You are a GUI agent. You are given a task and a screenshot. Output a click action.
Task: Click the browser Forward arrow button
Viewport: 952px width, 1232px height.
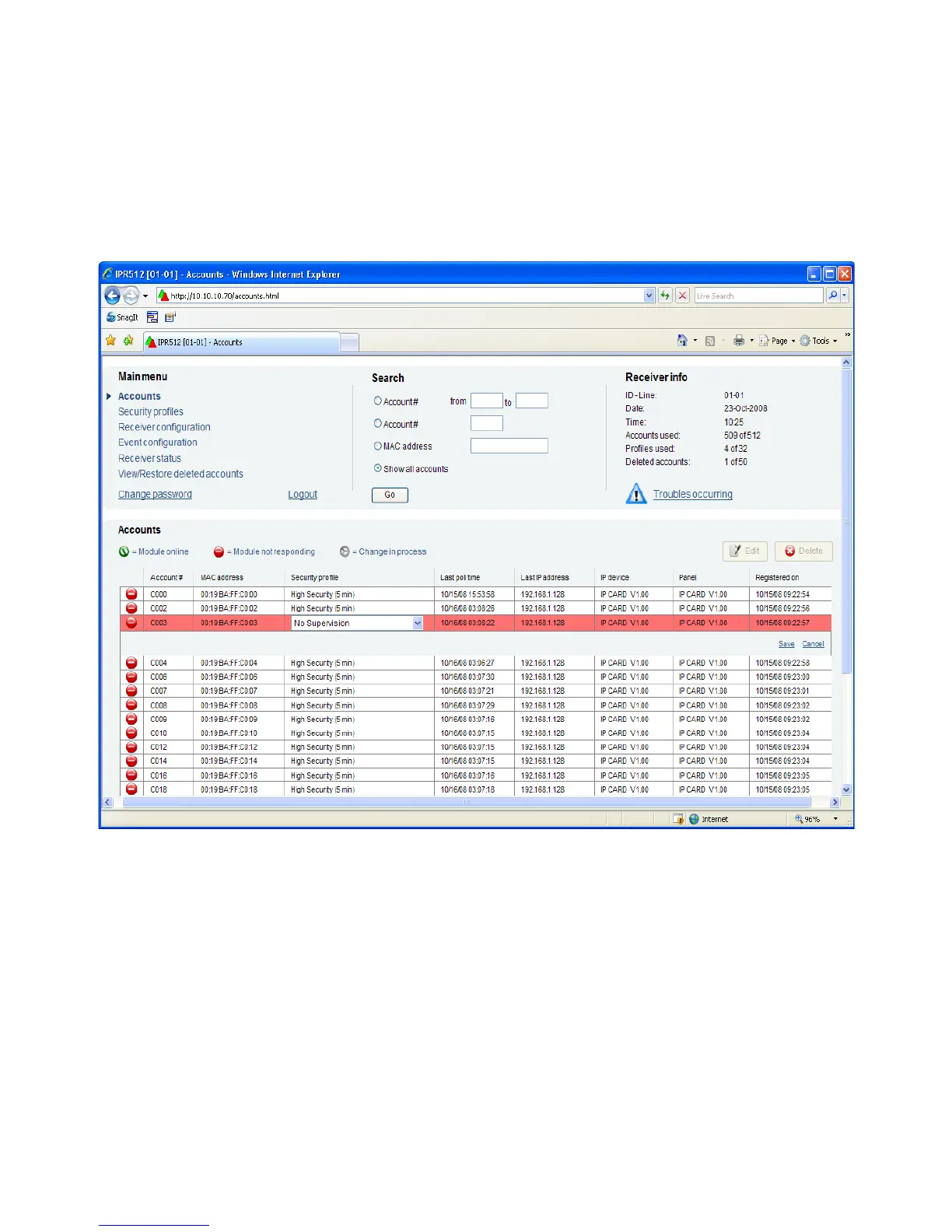pos(131,296)
